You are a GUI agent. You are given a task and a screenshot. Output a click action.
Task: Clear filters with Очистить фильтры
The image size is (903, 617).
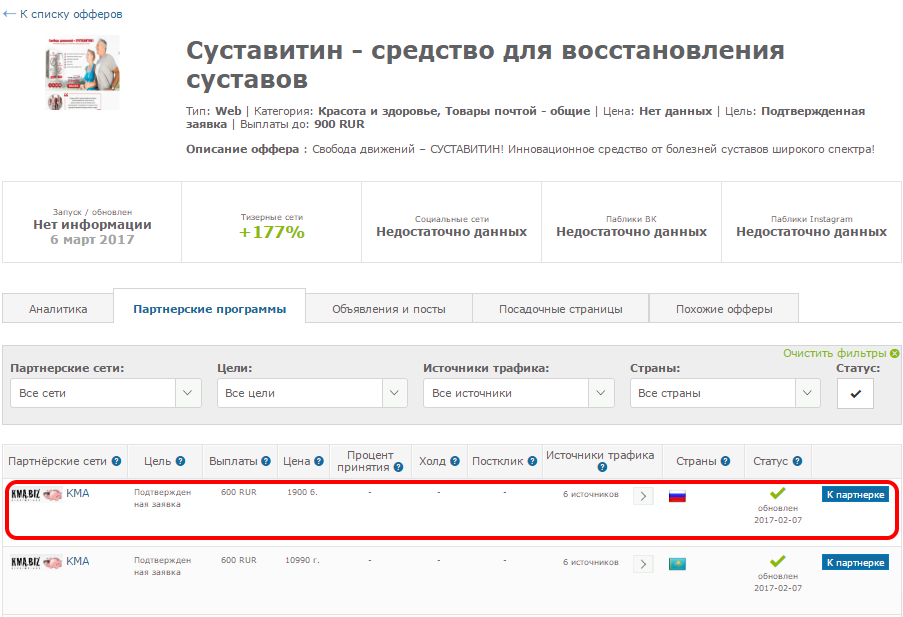834,353
